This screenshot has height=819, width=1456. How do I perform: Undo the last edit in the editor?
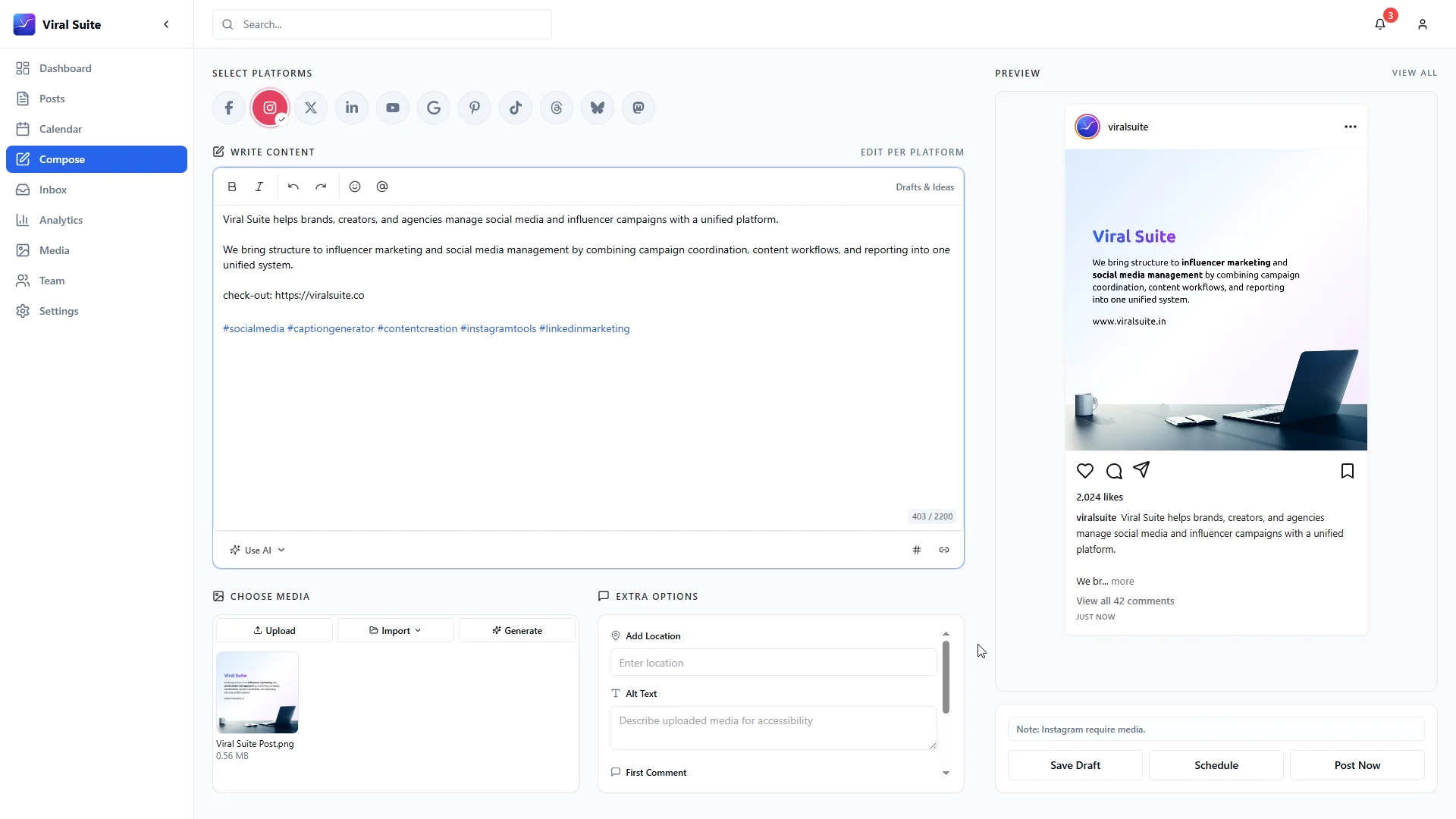pos(293,187)
